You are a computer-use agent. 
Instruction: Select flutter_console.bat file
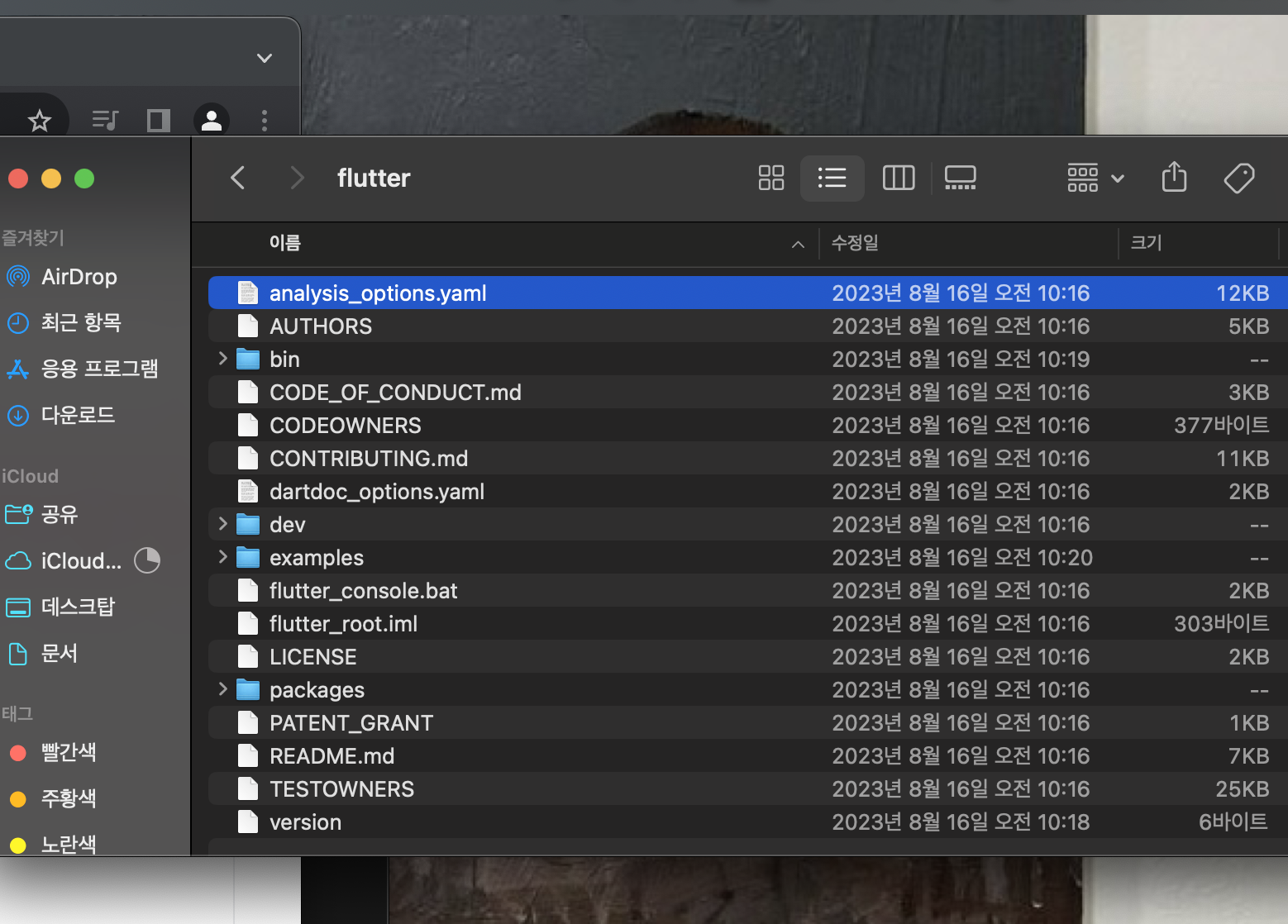pyautogui.click(x=747, y=590)
